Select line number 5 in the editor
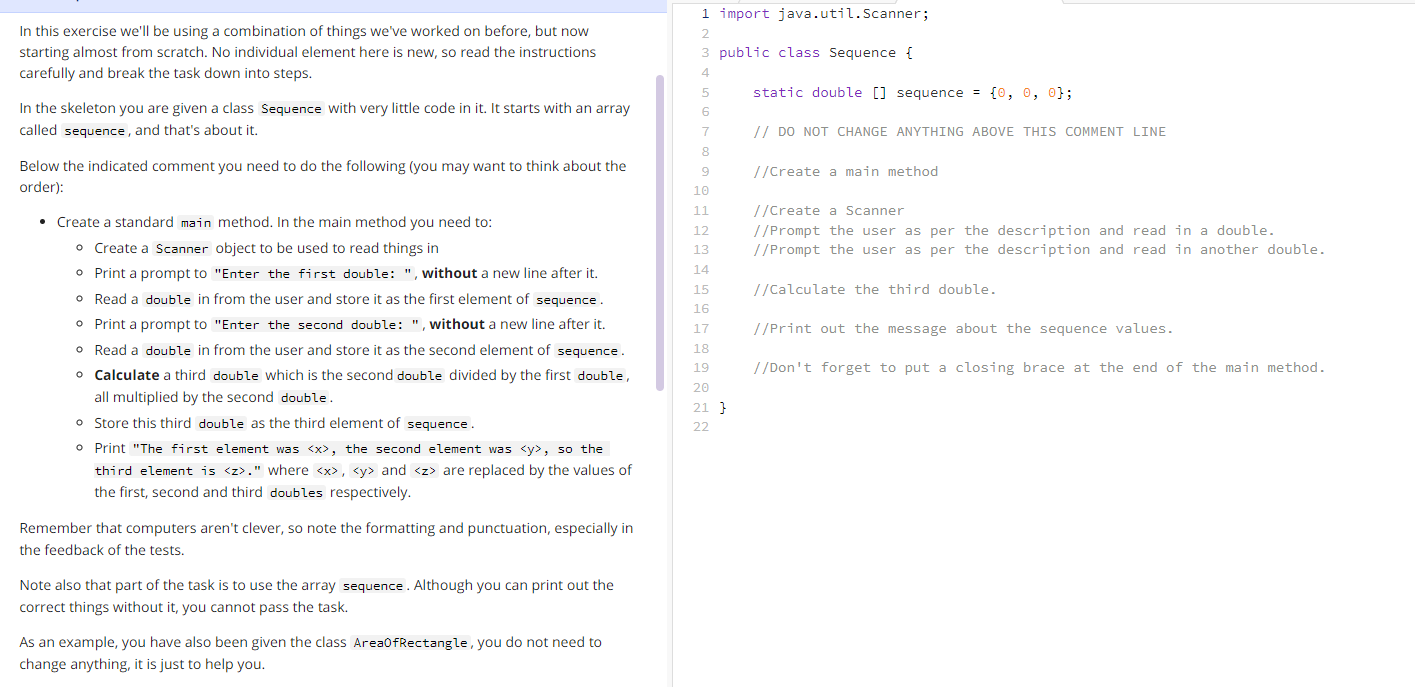 point(705,92)
